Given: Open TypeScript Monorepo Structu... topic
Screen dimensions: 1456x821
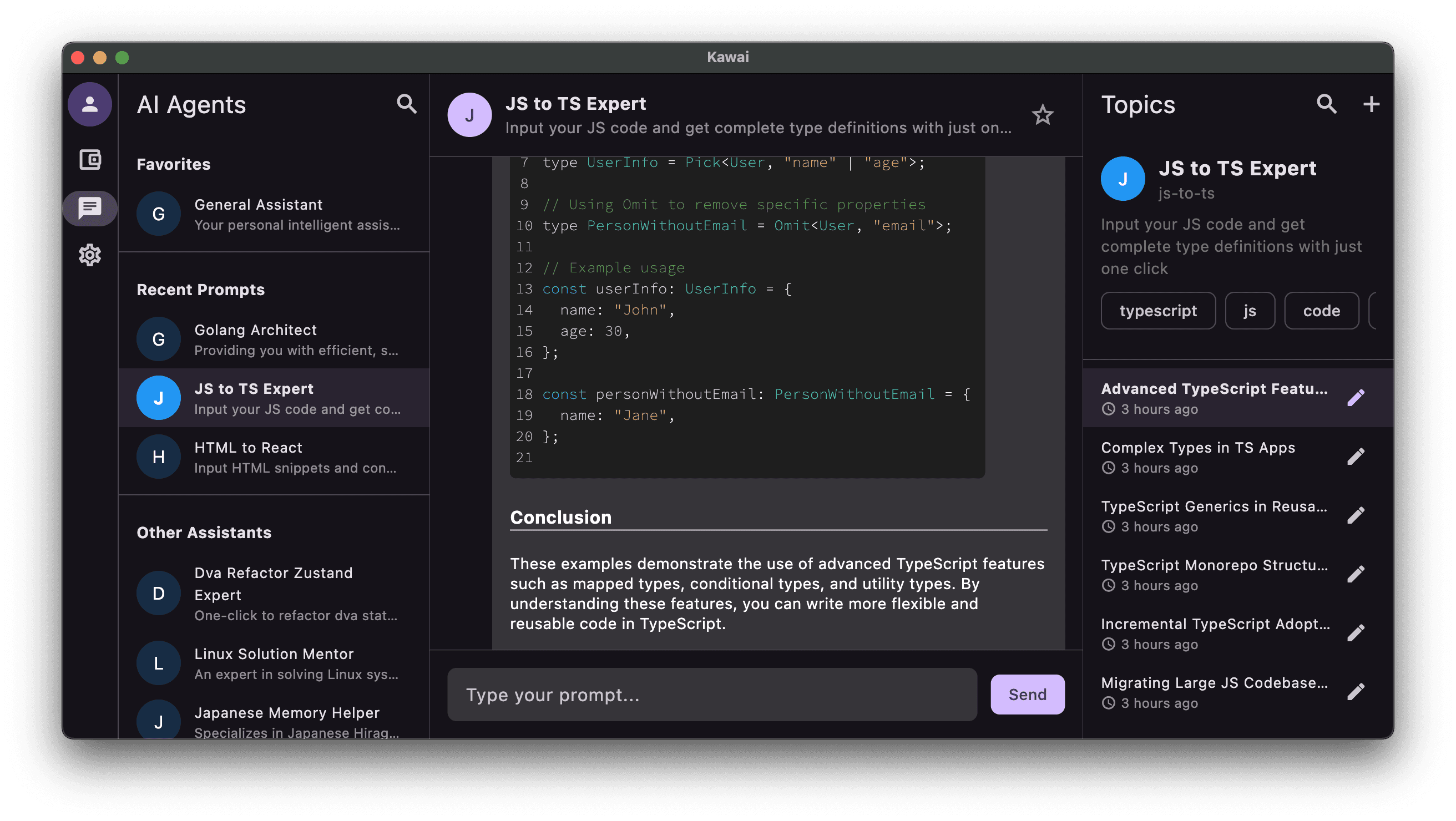Looking at the screenshot, I should point(1238,575).
